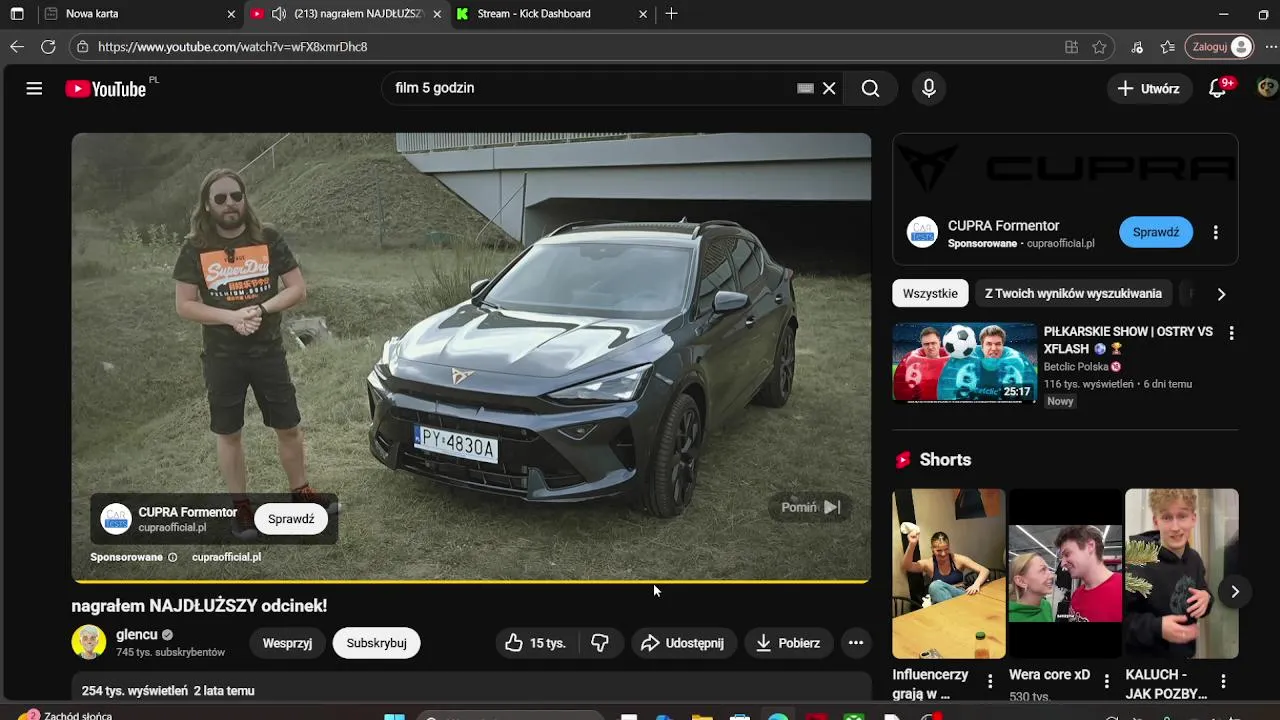Select the Wszystkie filter chip
This screenshot has height=720, width=1280.
tap(930, 294)
